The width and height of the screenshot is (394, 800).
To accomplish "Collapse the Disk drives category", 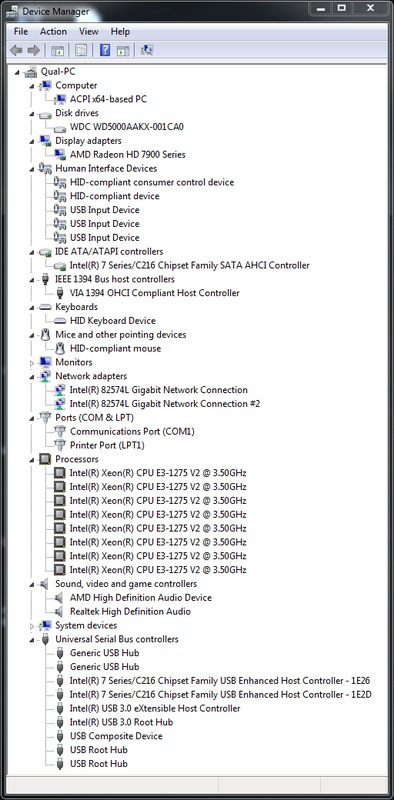I will coord(32,114).
